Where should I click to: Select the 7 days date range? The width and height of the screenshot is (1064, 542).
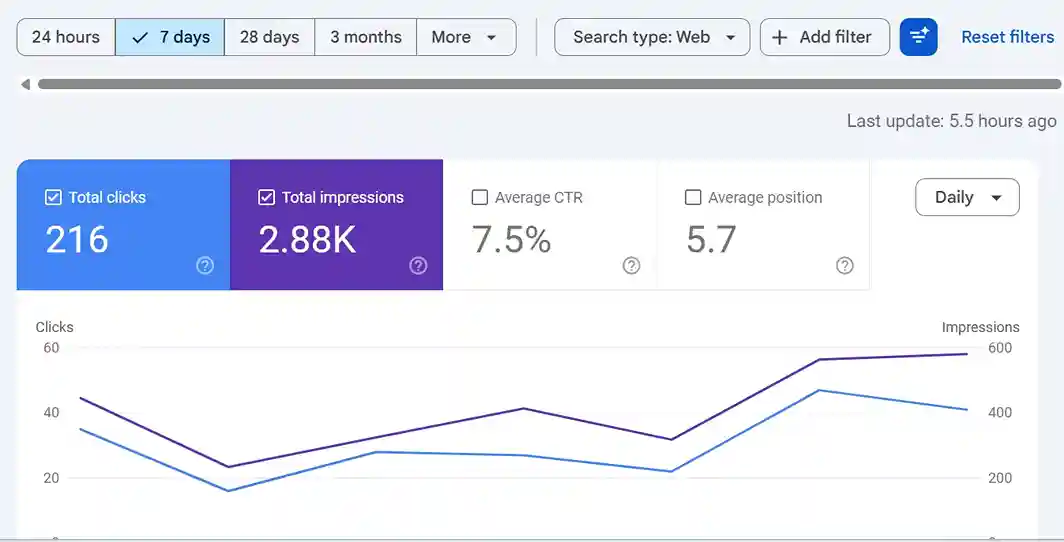click(170, 37)
